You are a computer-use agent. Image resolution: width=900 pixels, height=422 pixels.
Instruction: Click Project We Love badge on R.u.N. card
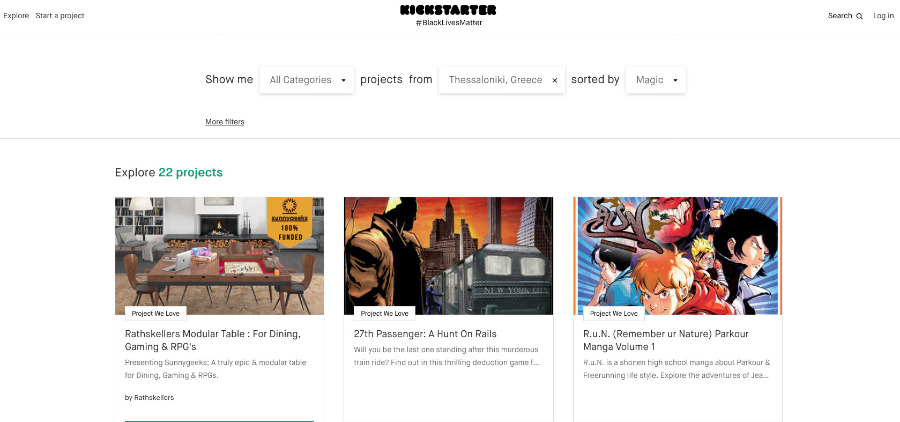click(614, 313)
